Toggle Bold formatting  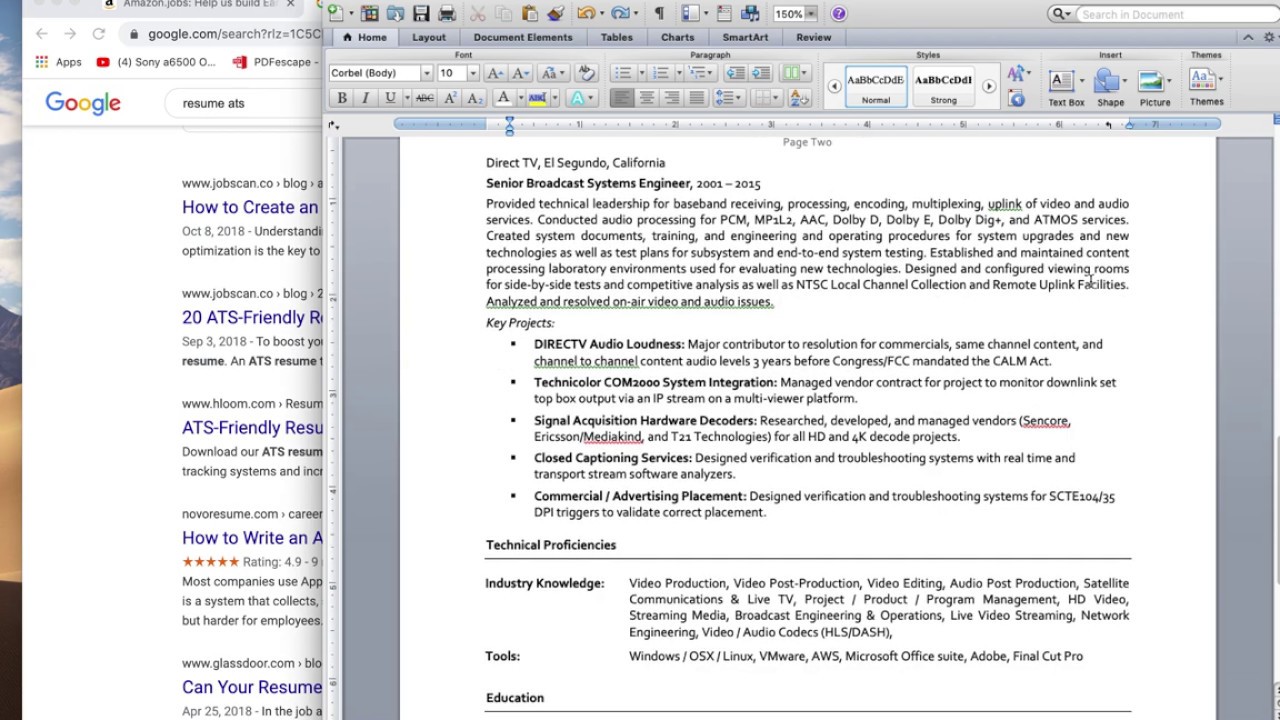(x=341, y=98)
